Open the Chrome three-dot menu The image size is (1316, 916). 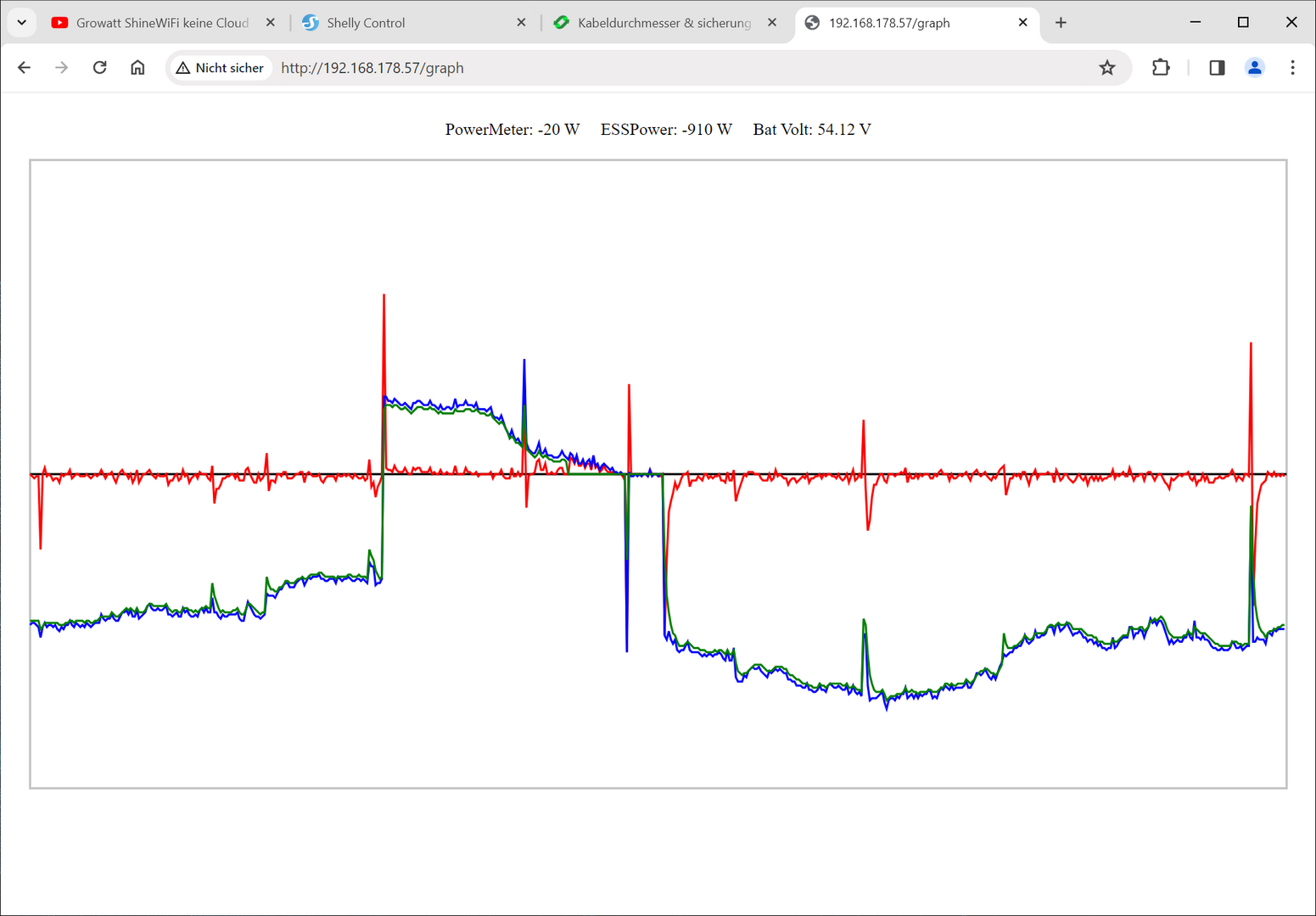pos(1292,68)
